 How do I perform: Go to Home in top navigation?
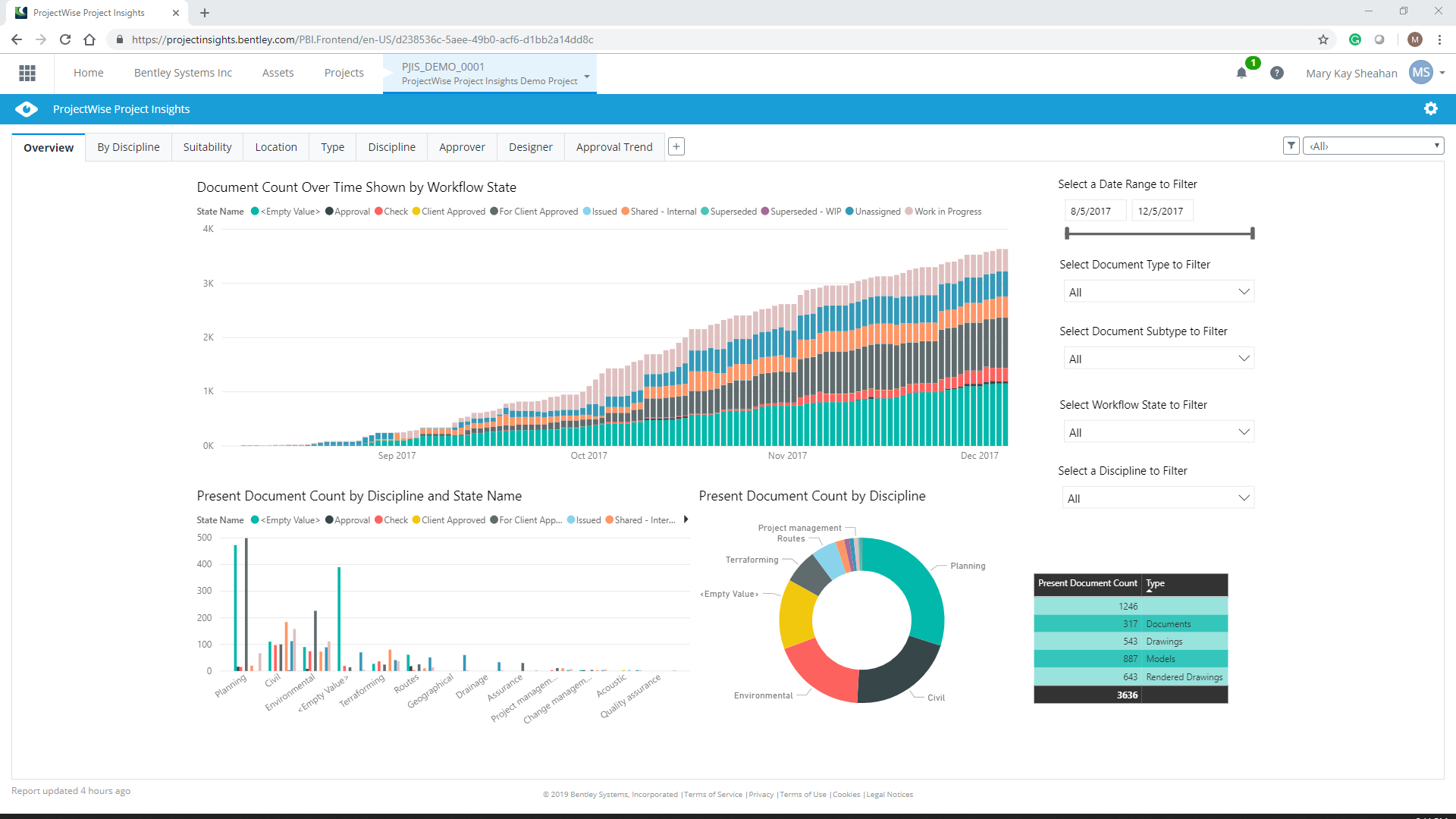pyautogui.click(x=89, y=73)
